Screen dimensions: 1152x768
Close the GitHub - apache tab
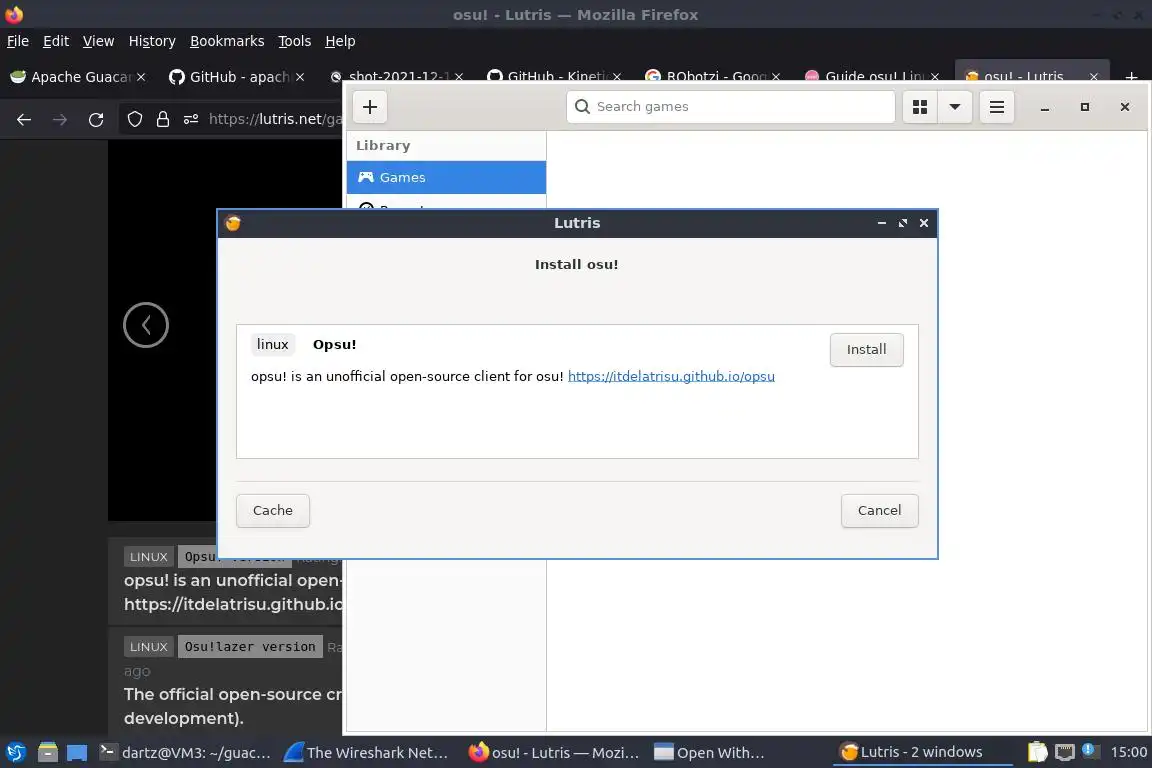300,77
